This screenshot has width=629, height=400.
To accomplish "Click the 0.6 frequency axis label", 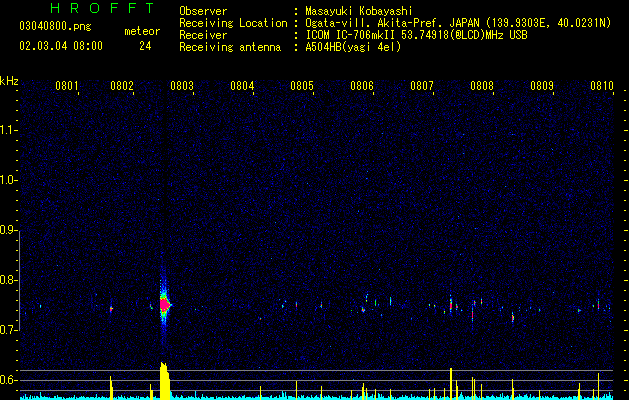I will [9, 380].
